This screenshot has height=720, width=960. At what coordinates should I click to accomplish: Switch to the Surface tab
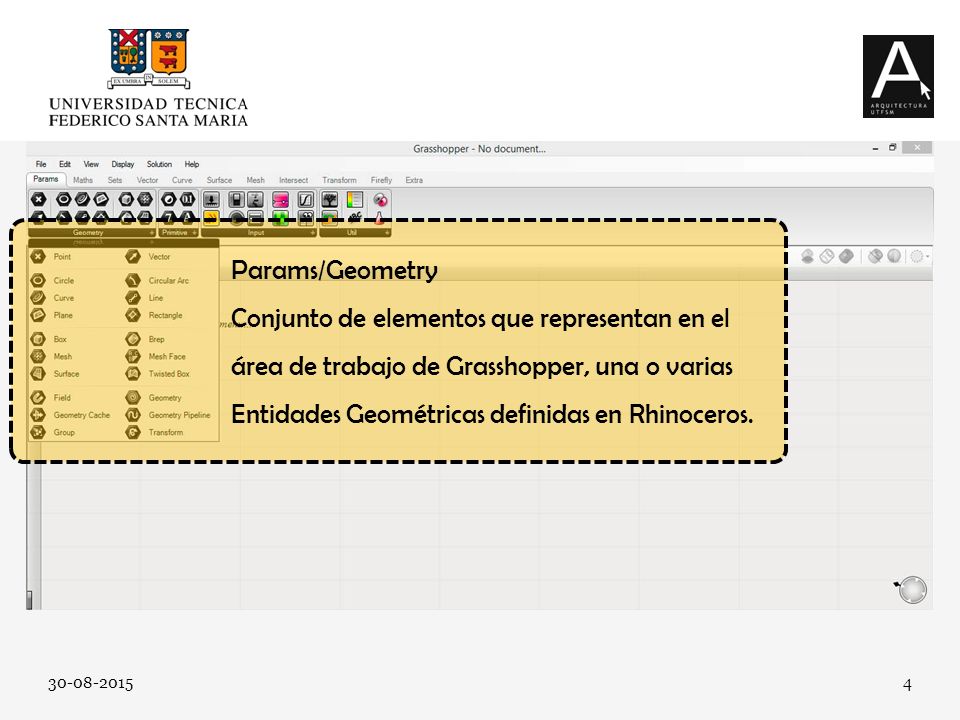pos(219,180)
